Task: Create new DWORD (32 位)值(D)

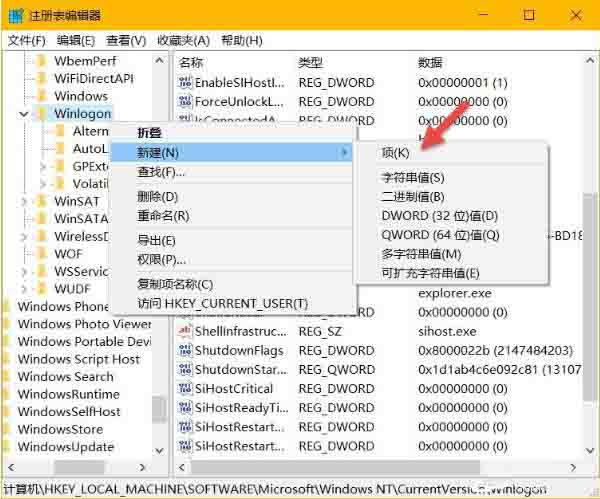Action: click(x=452, y=216)
